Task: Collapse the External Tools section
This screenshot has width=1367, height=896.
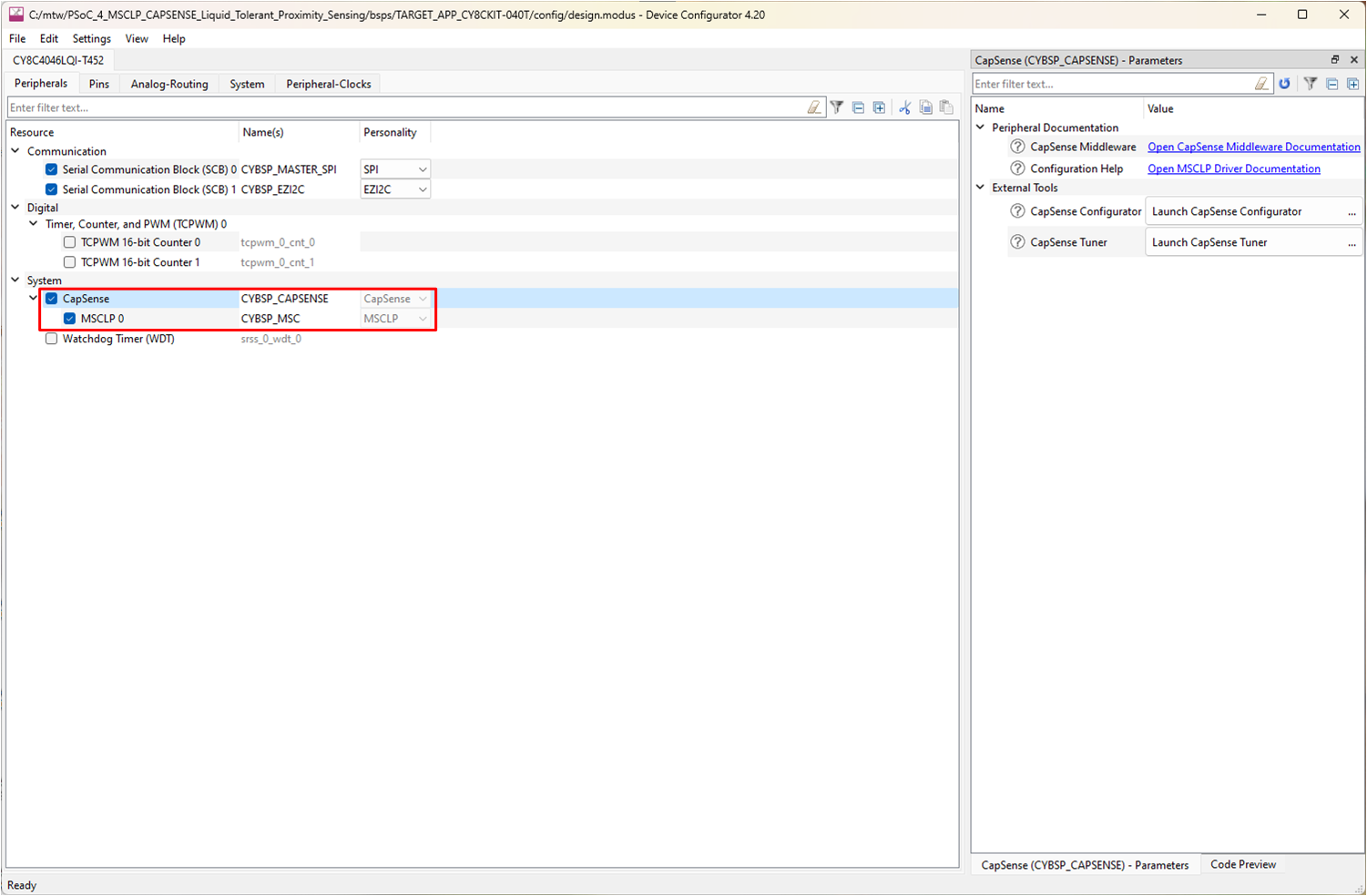Action: (981, 188)
